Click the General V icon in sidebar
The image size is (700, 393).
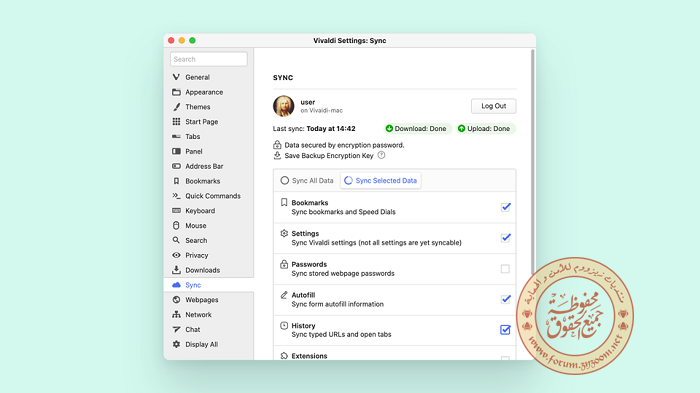[x=176, y=77]
